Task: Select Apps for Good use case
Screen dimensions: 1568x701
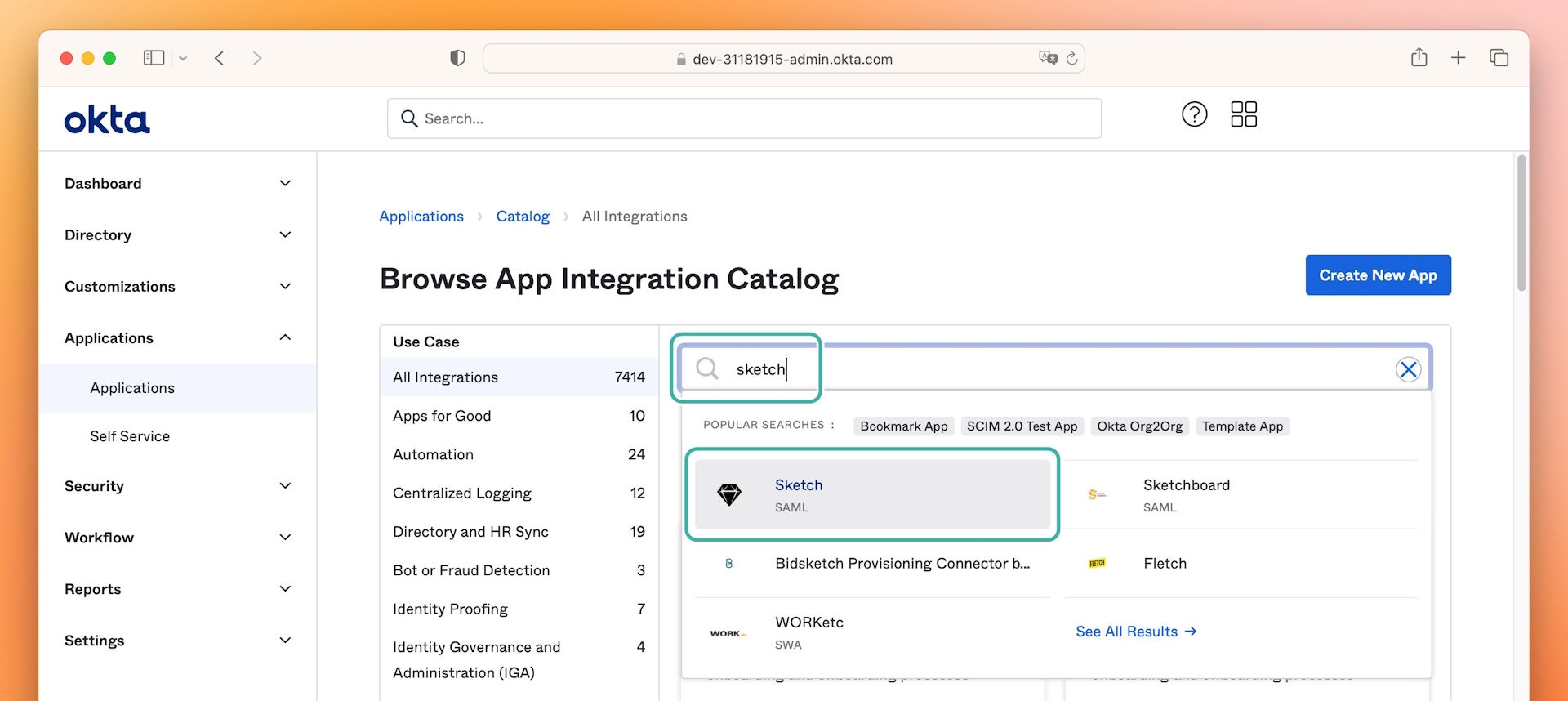Action: coord(519,416)
